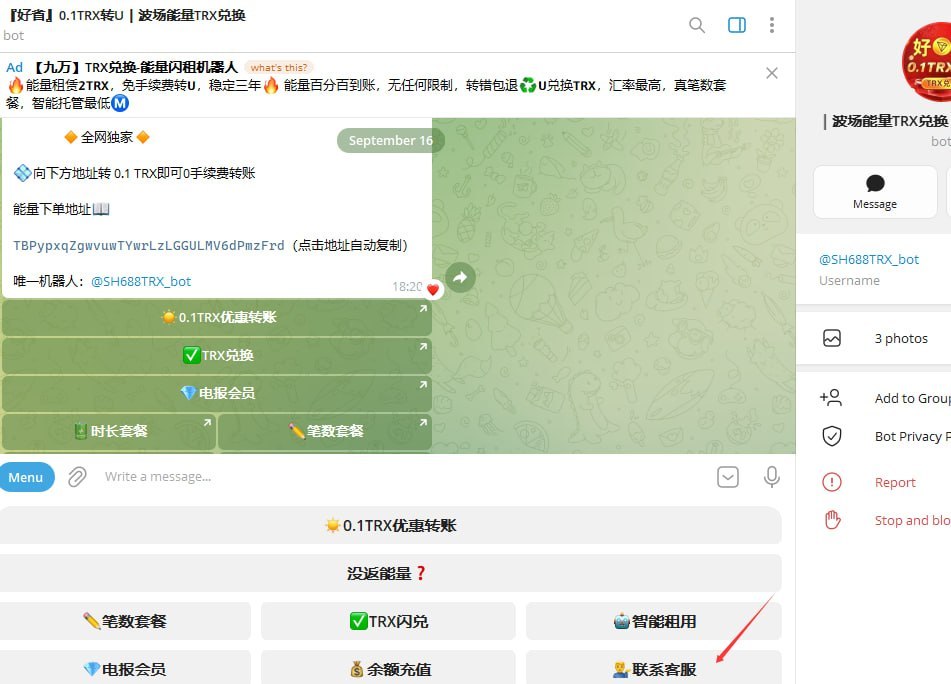This screenshot has width=951, height=684.
Task: Open chat search magnifier icon
Action: [697, 25]
